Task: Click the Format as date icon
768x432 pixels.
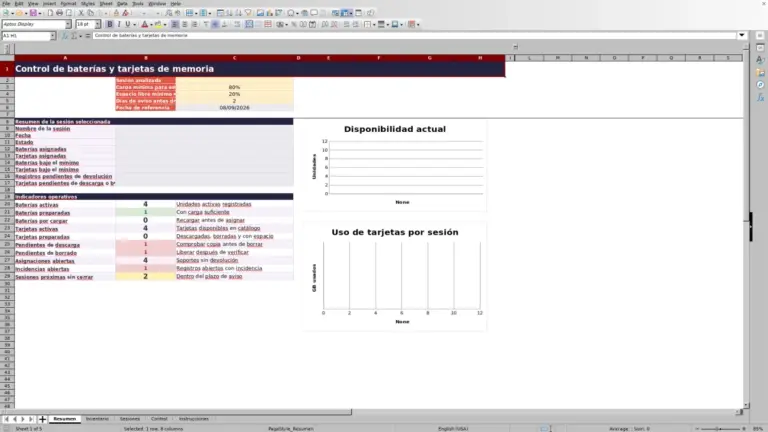Action: (x=312, y=24)
